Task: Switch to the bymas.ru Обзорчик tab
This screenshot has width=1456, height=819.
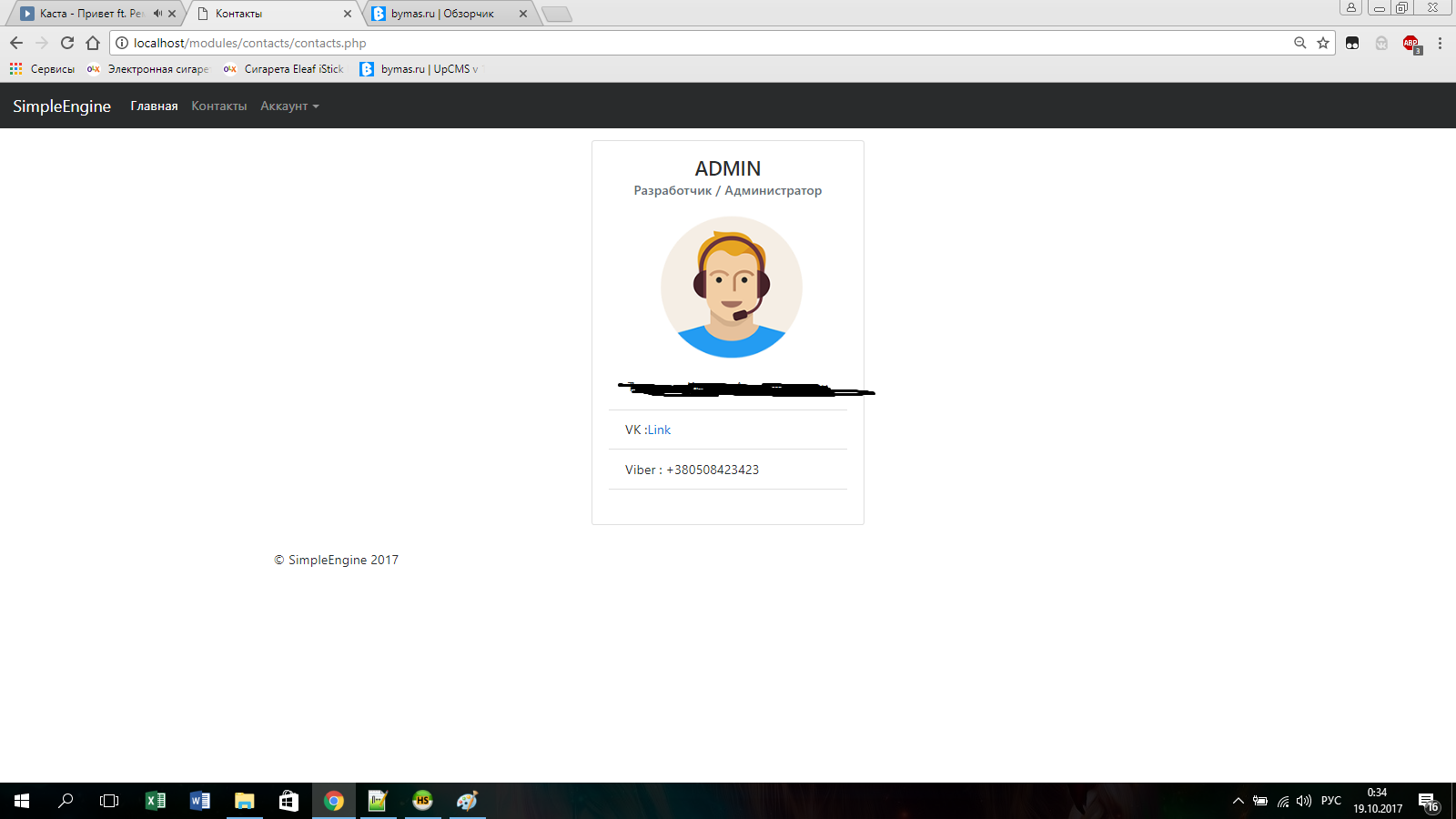Action: 442,14
